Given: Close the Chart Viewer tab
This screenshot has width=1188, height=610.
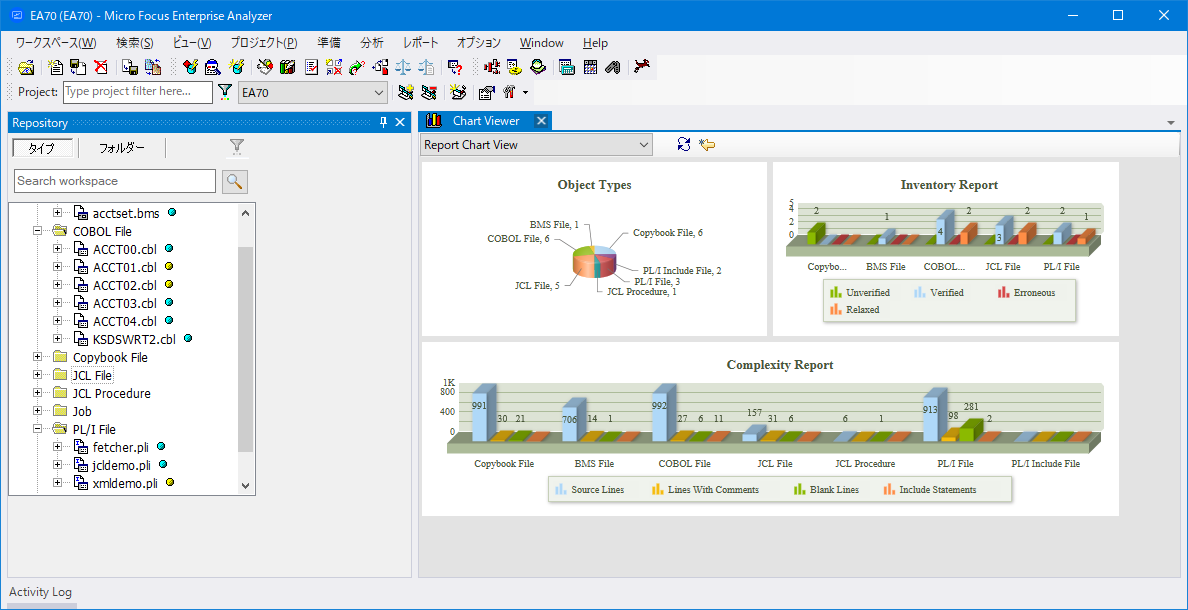Looking at the screenshot, I should 541,120.
